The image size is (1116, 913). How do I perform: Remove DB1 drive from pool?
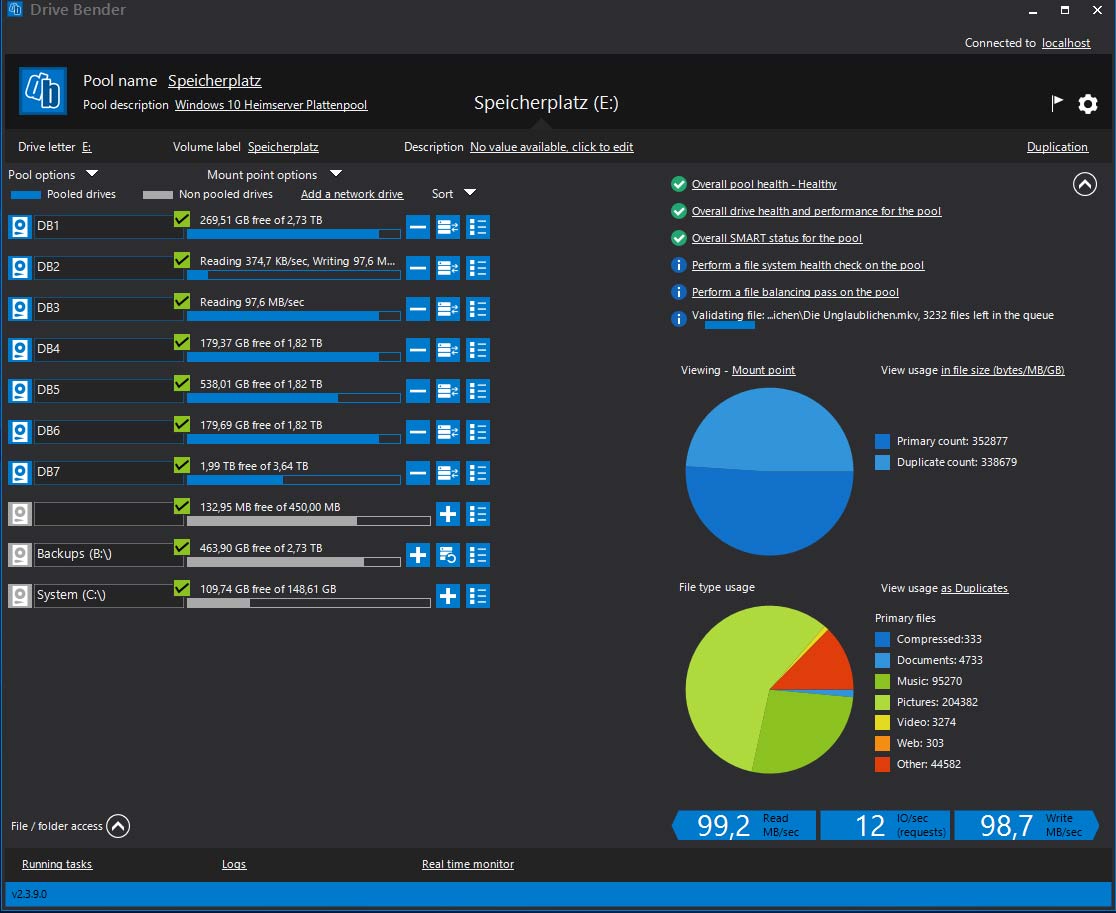pos(418,227)
